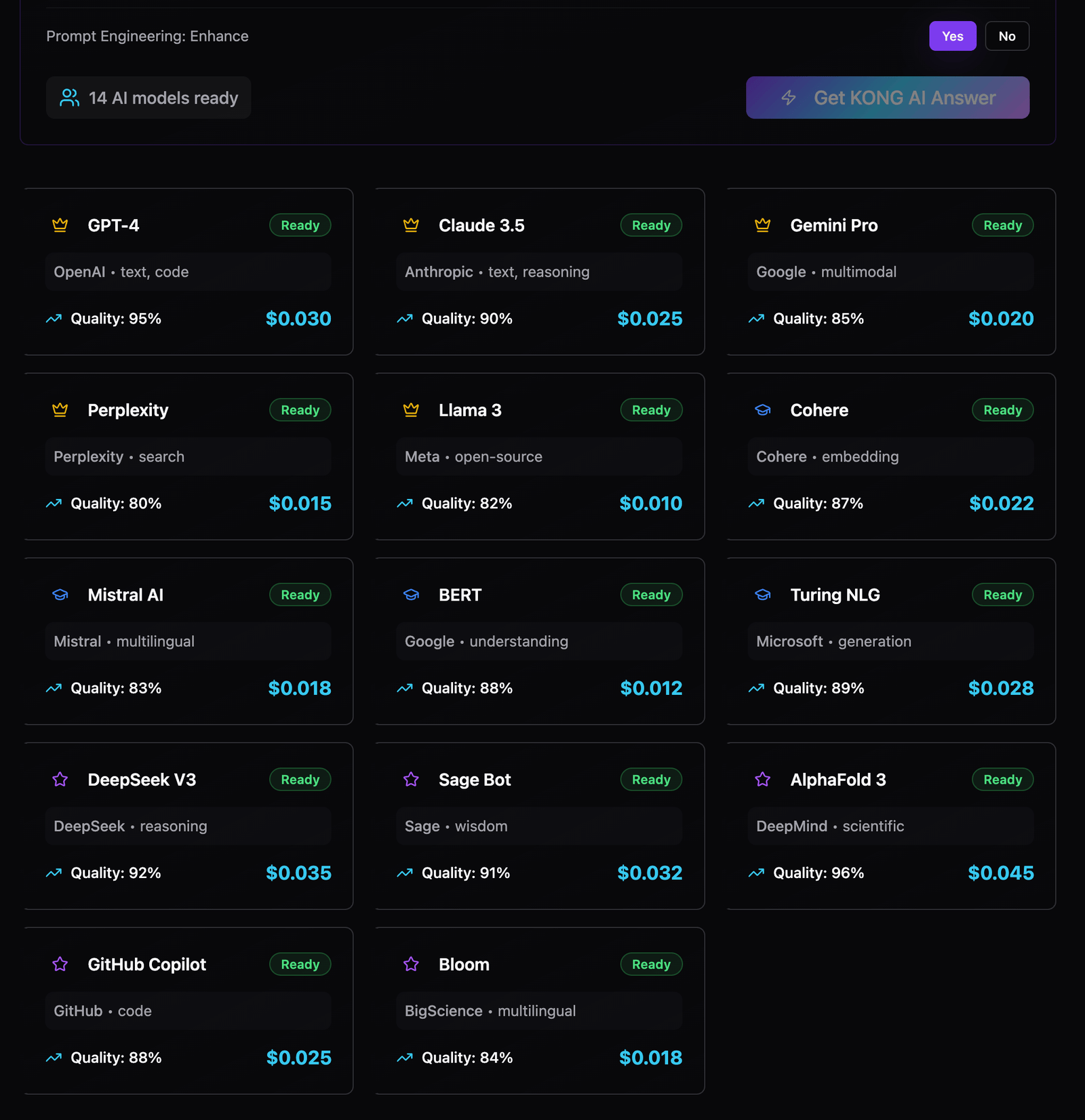The width and height of the screenshot is (1085, 1120).
Task: Click the users icon in models ready badge
Action: (69, 98)
